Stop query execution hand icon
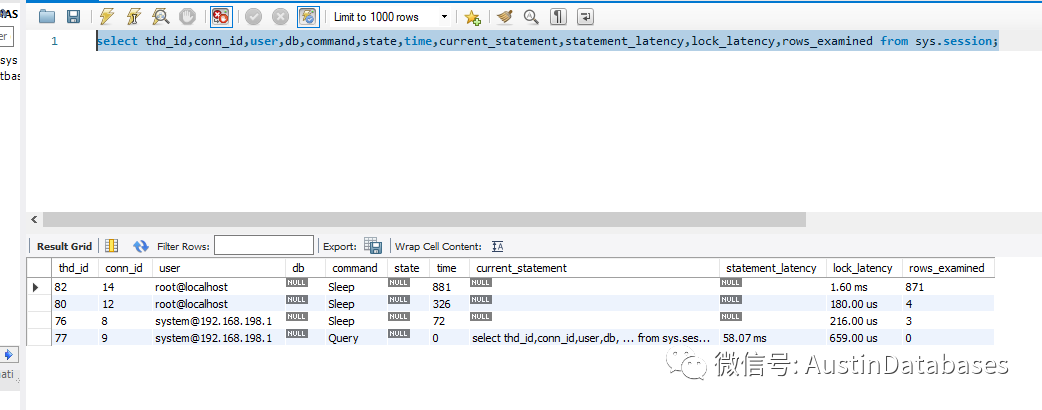 [x=187, y=17]
